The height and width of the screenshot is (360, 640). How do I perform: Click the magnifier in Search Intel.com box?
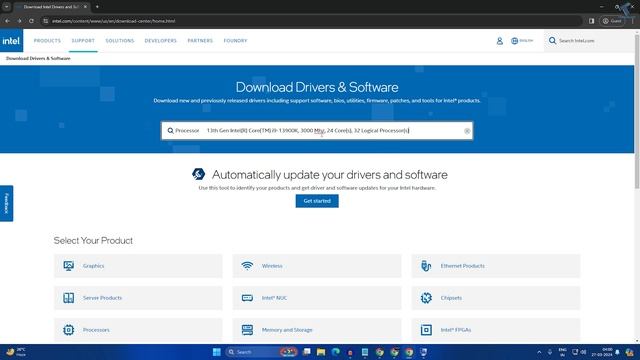[552, 40]
